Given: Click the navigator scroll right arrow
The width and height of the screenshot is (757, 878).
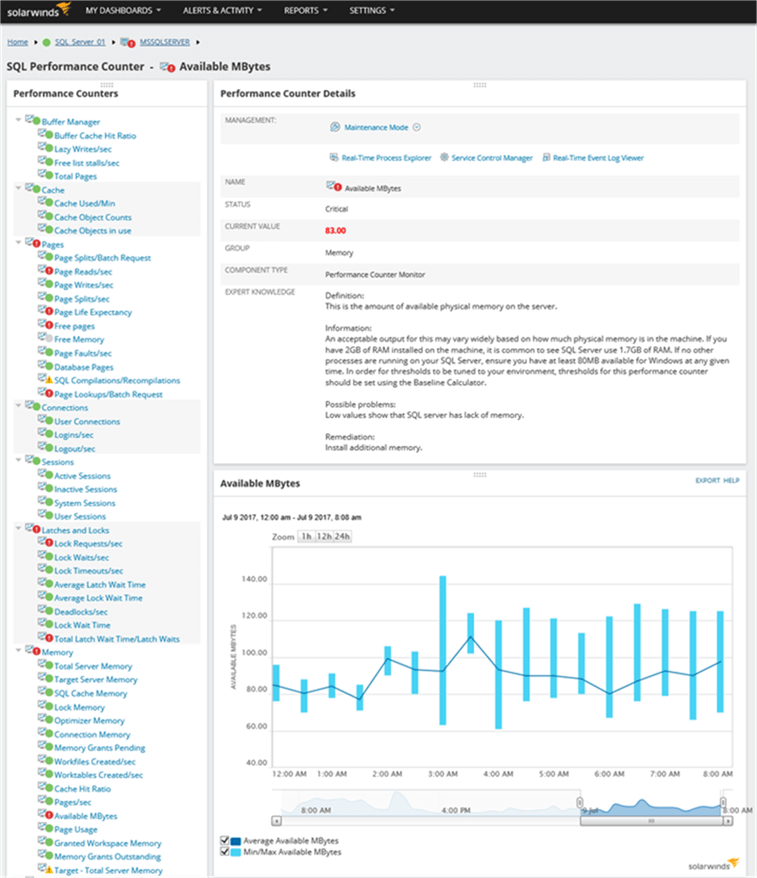Looking at the screenshot, I should pos(728,821).
